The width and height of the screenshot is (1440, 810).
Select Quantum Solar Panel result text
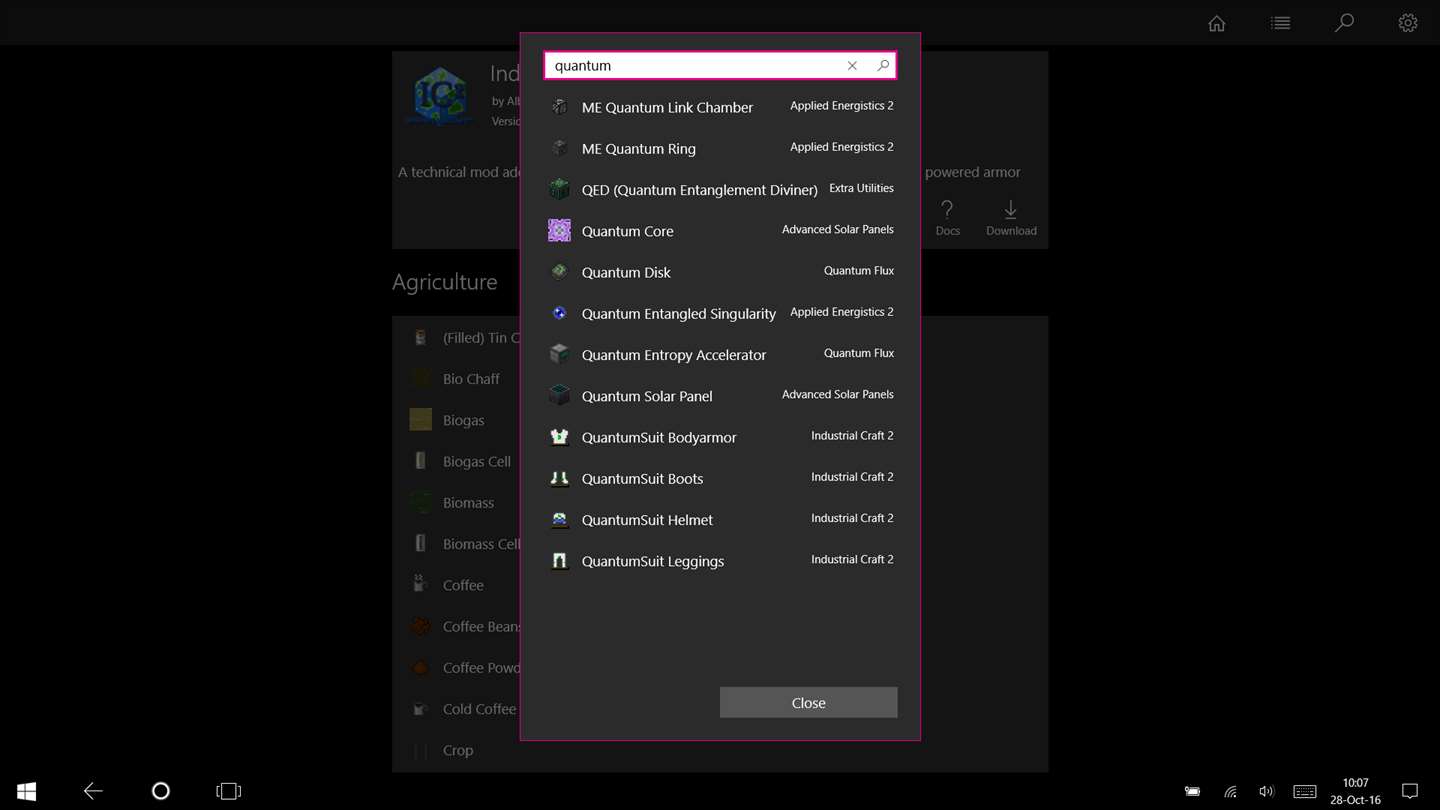[647, 396]
